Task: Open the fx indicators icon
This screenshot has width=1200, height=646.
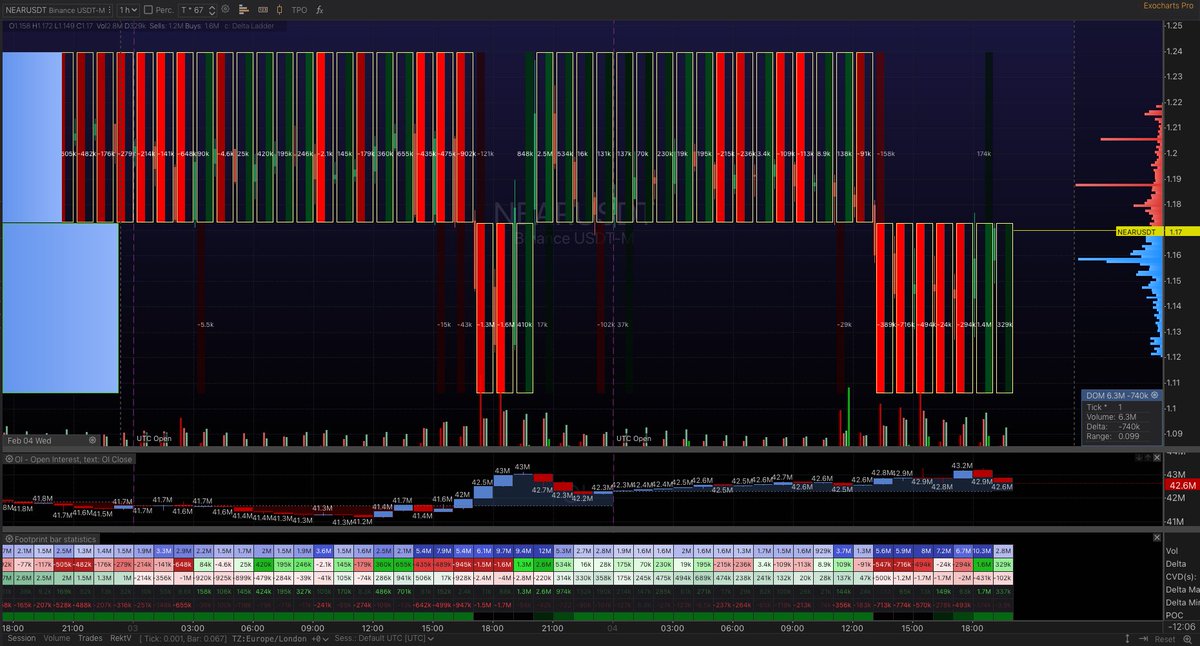Action: [319, 9]
